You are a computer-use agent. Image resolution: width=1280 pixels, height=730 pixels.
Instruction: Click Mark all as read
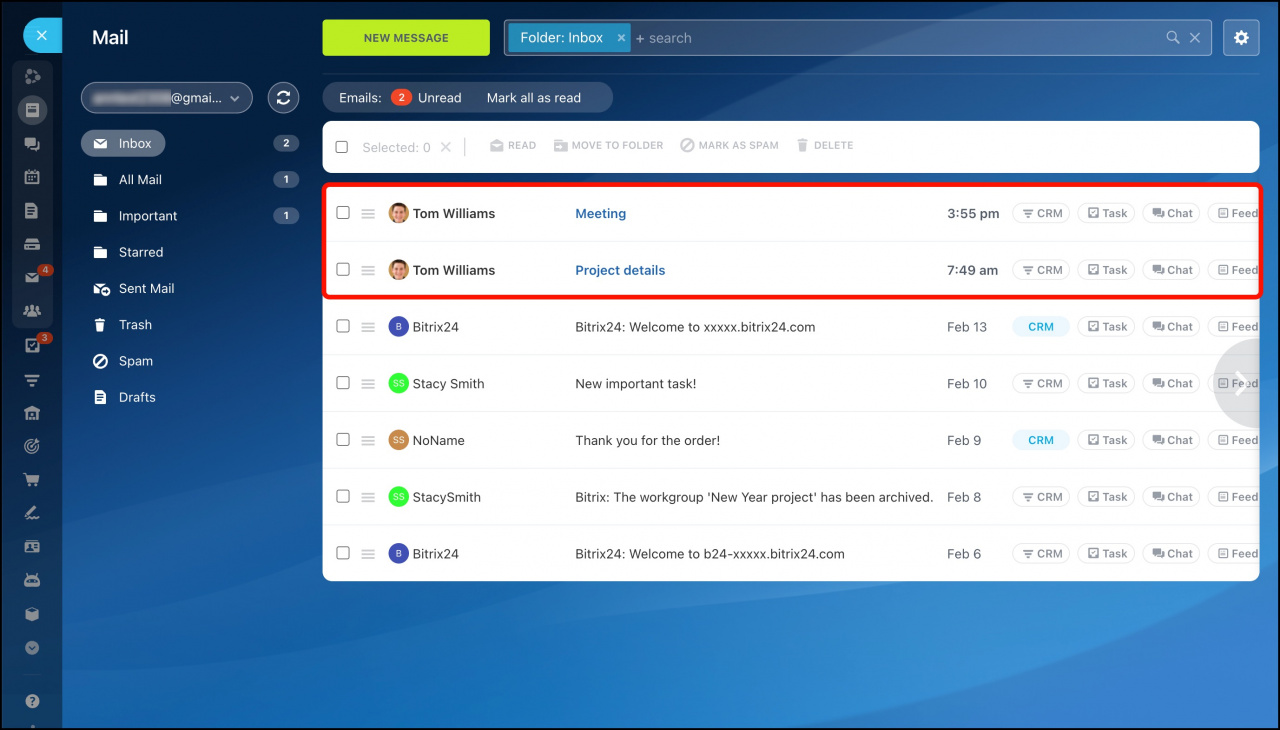534,97
